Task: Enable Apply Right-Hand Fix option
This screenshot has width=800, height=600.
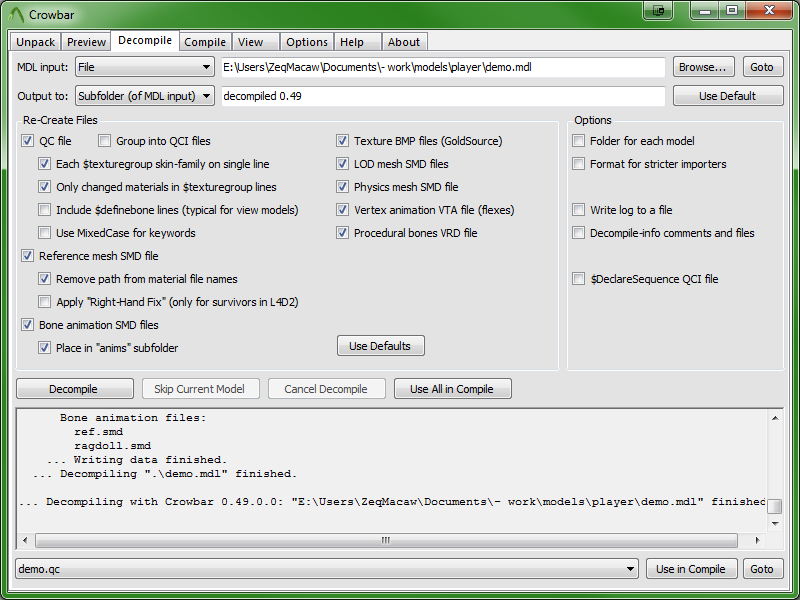Action: click(x=44, y=302)
